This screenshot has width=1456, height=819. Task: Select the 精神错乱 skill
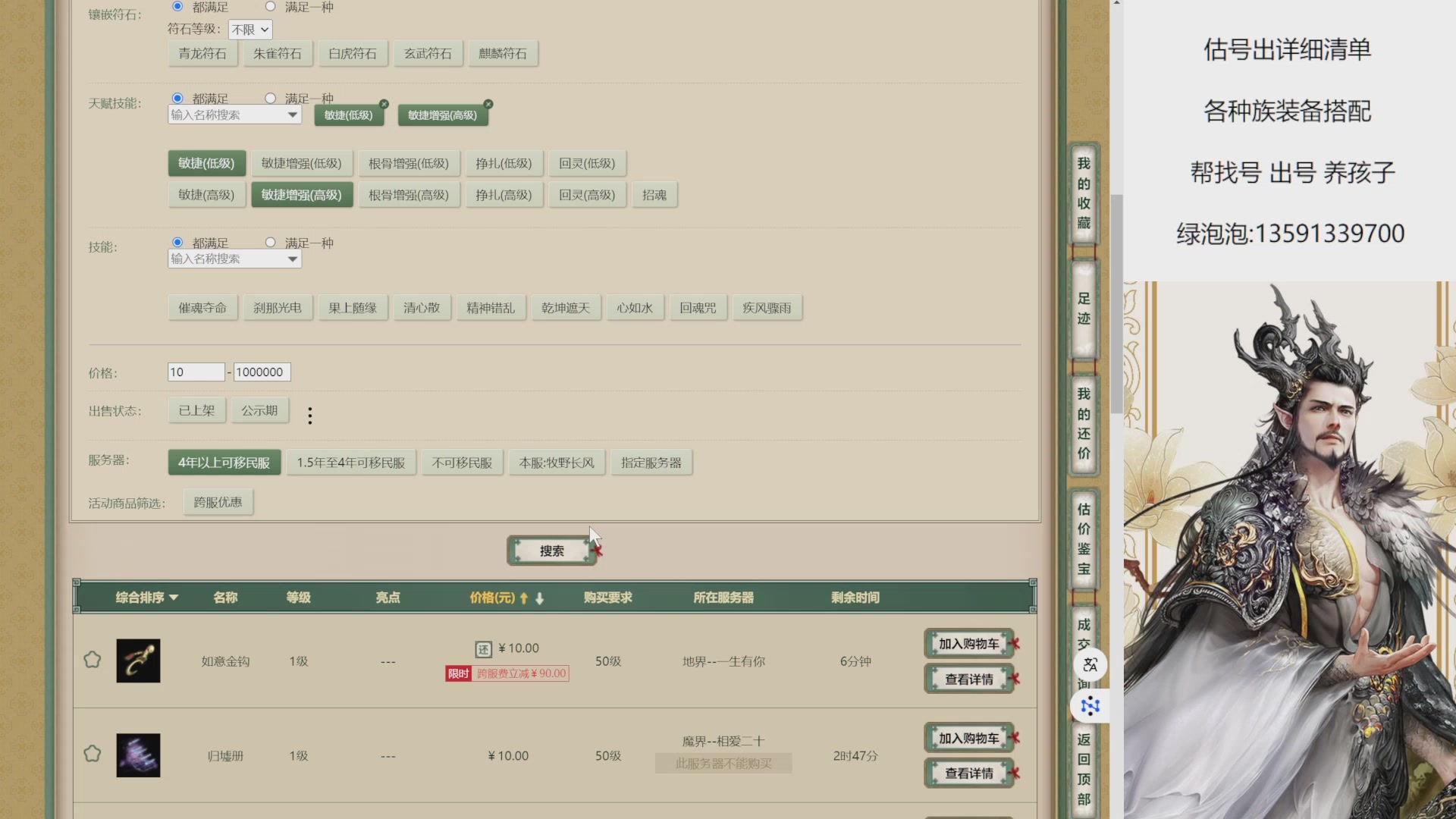tap(491, 308)
